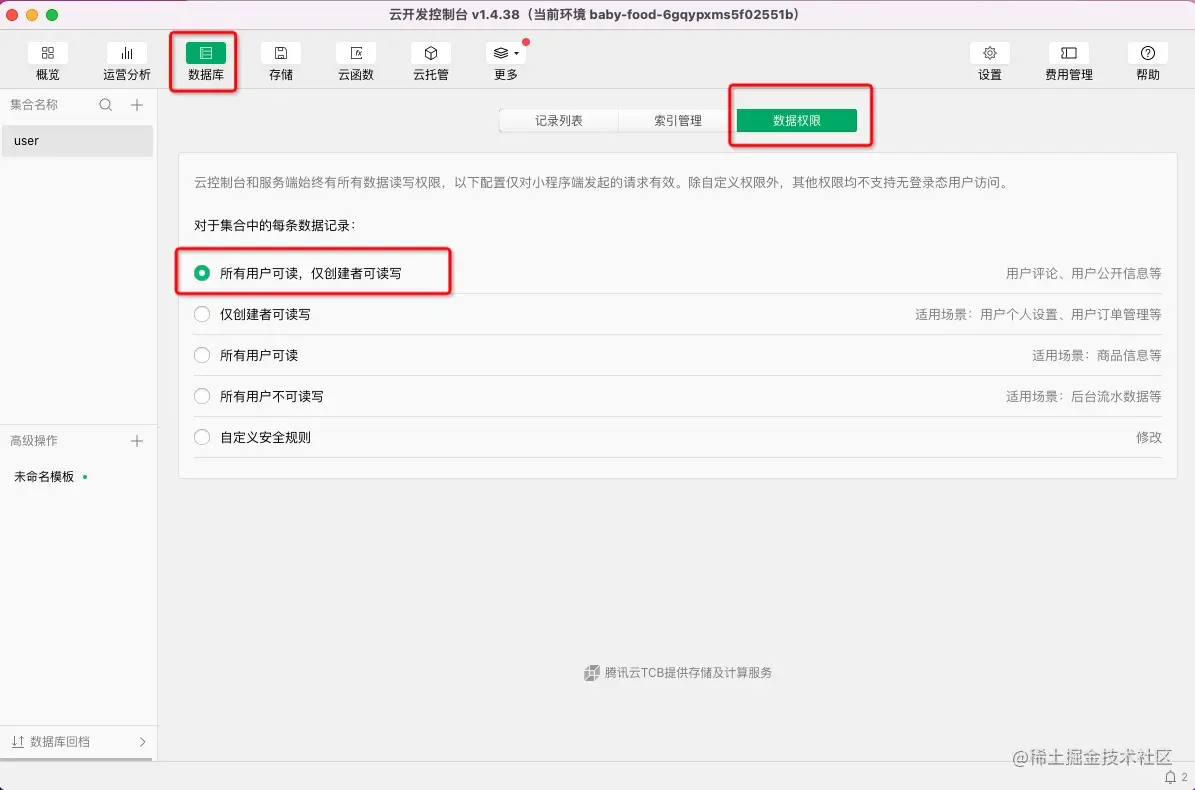Open the 未命名模板 template
The image size is (1195, 790).
[x=44, y=477]
